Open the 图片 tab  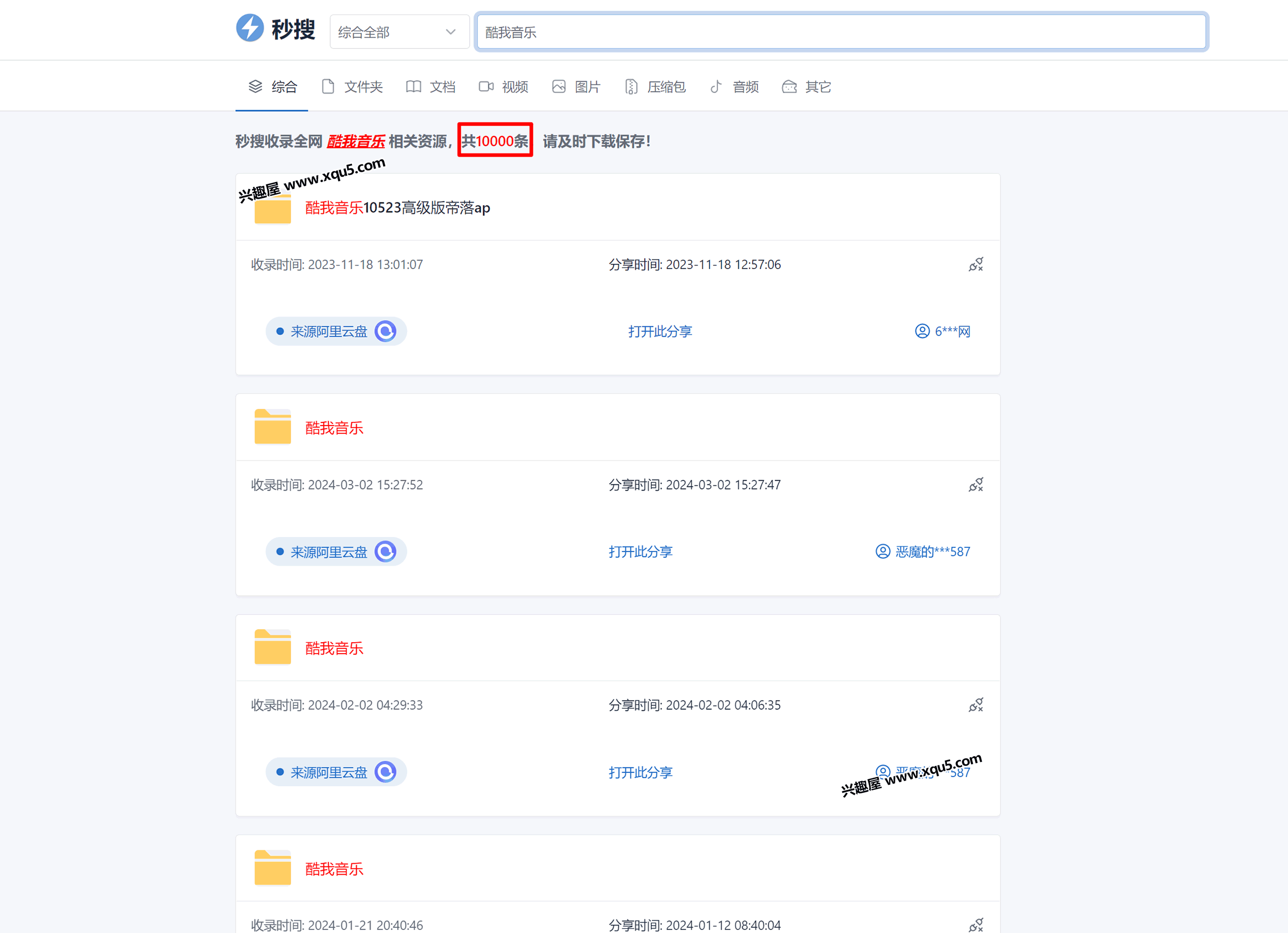click(576, 87)
